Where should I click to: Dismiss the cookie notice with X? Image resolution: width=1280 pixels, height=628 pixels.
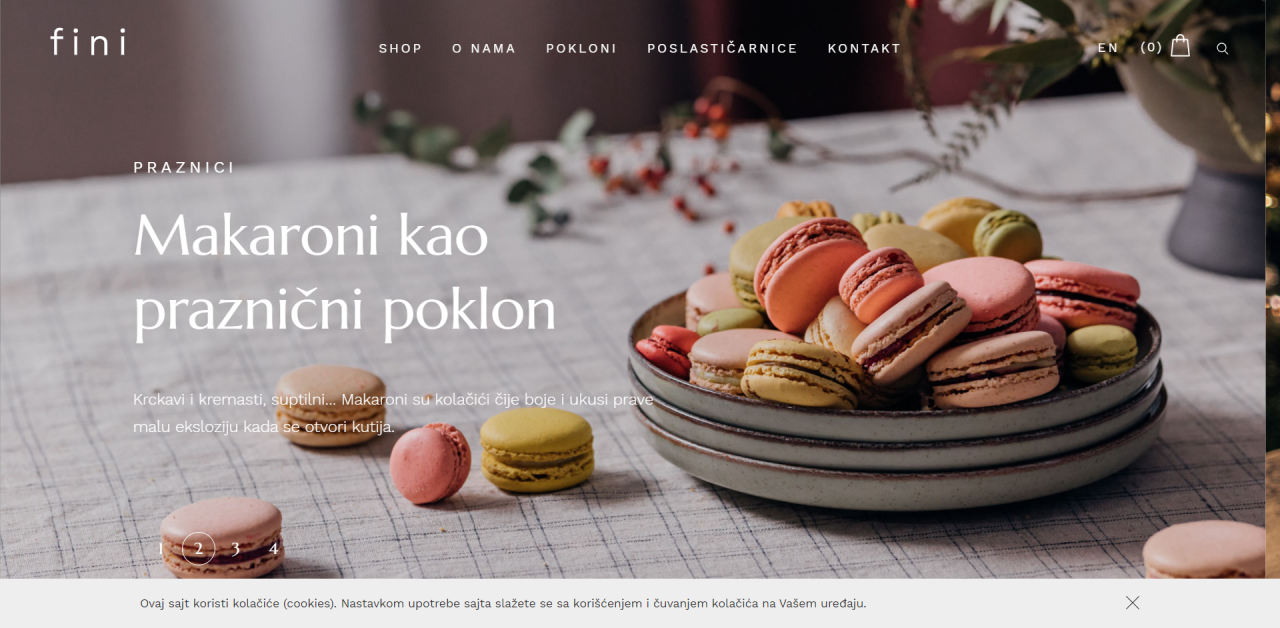1132,603
